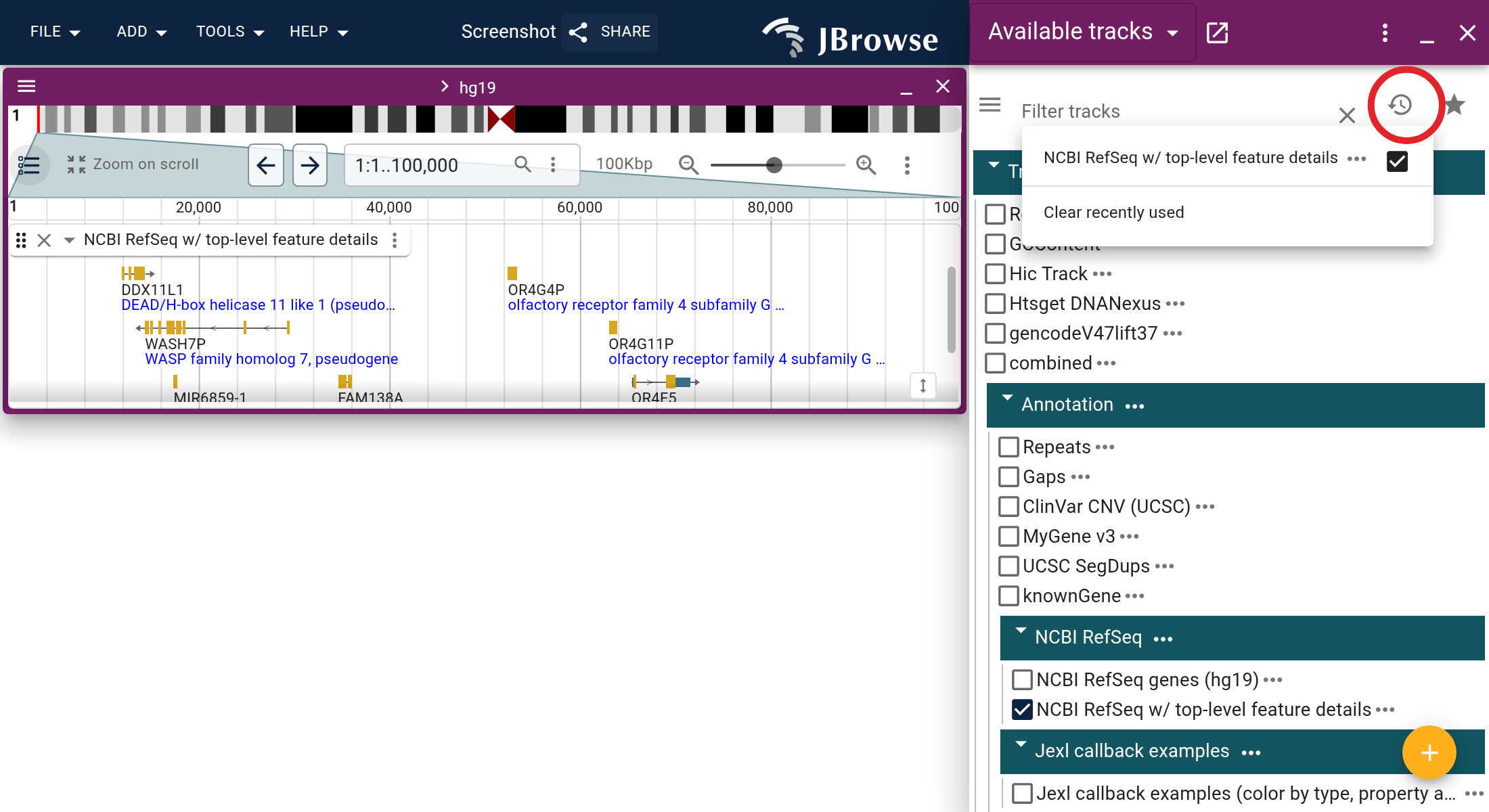
Task: Enable the Gaps track checkbox
Action: pyautogui.click(x=1008, y=477)
